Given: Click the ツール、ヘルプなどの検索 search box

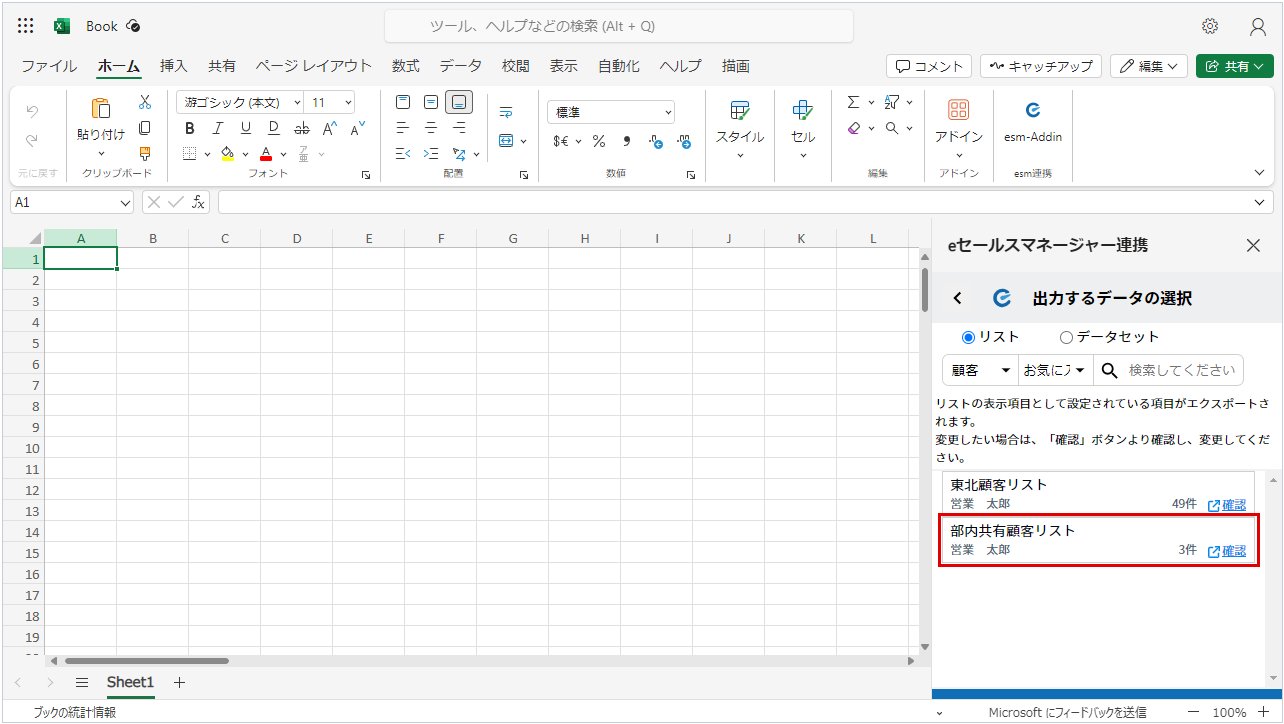Looking at the screenshot, I should (x=619, y=26).
